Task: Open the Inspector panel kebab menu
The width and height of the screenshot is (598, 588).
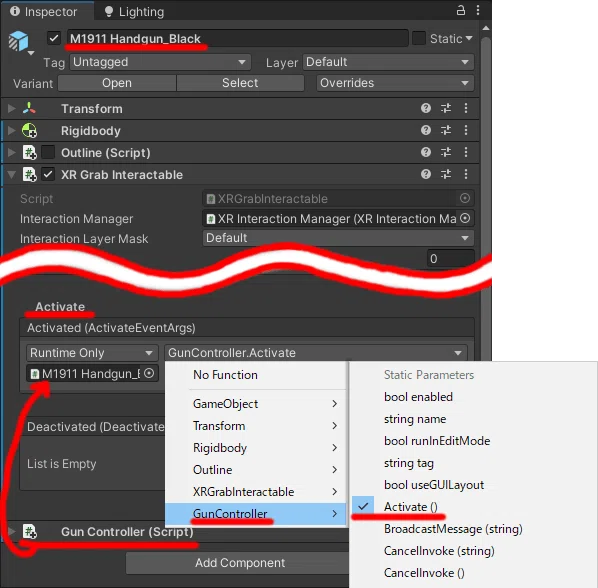Action: coord(478,10)
